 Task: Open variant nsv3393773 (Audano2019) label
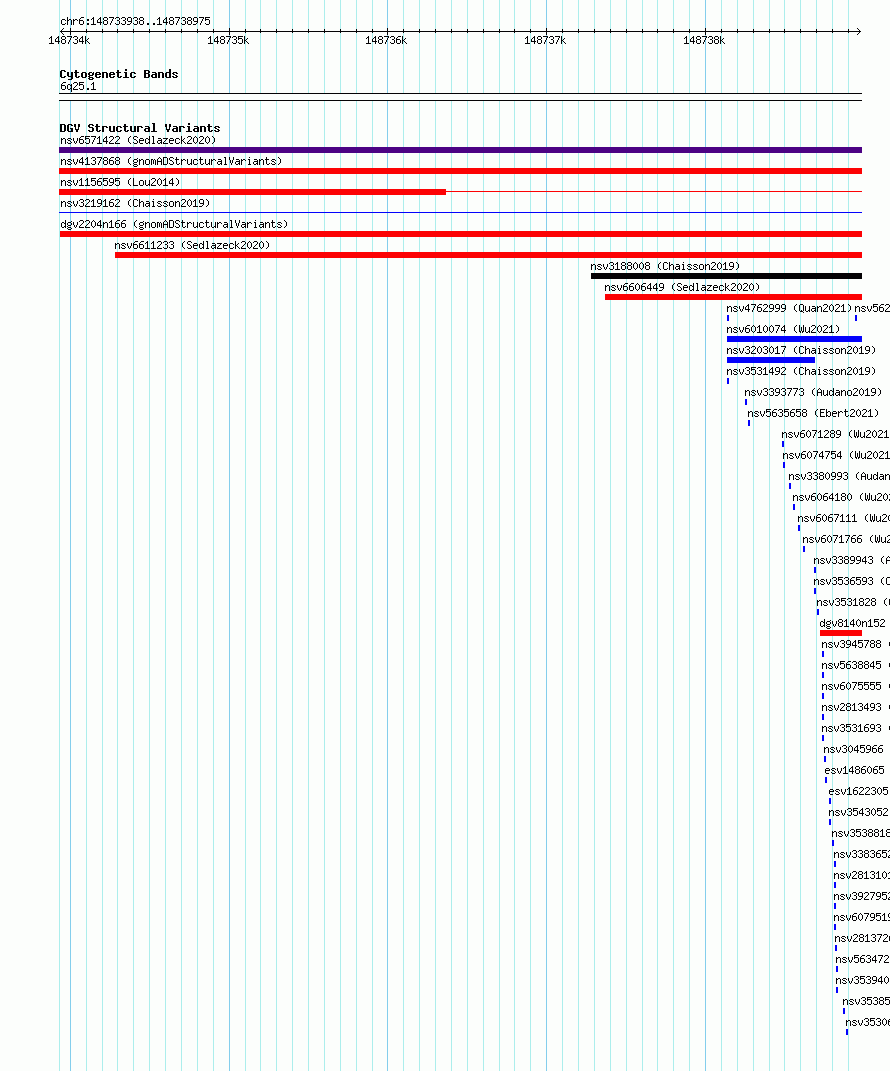point(813,392)
